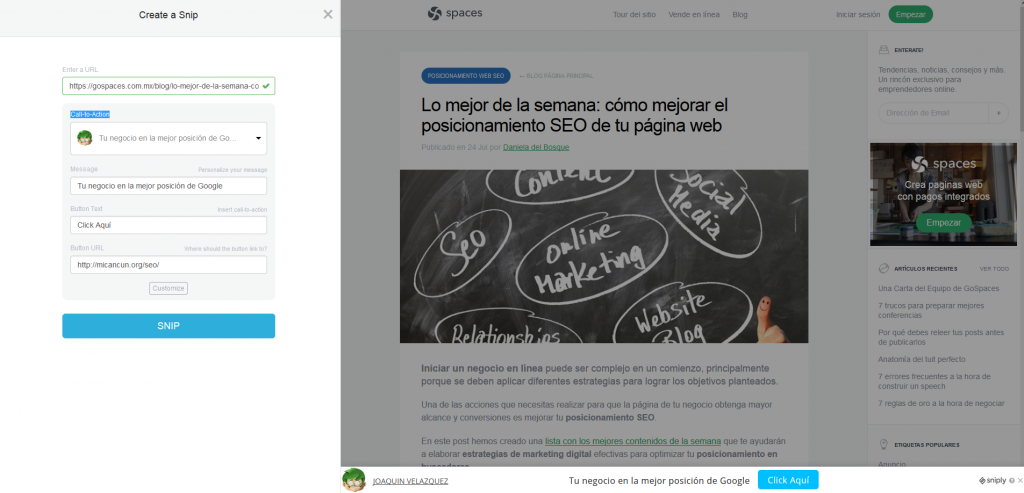Click the avatar in Call-to-Action selector

85,138
